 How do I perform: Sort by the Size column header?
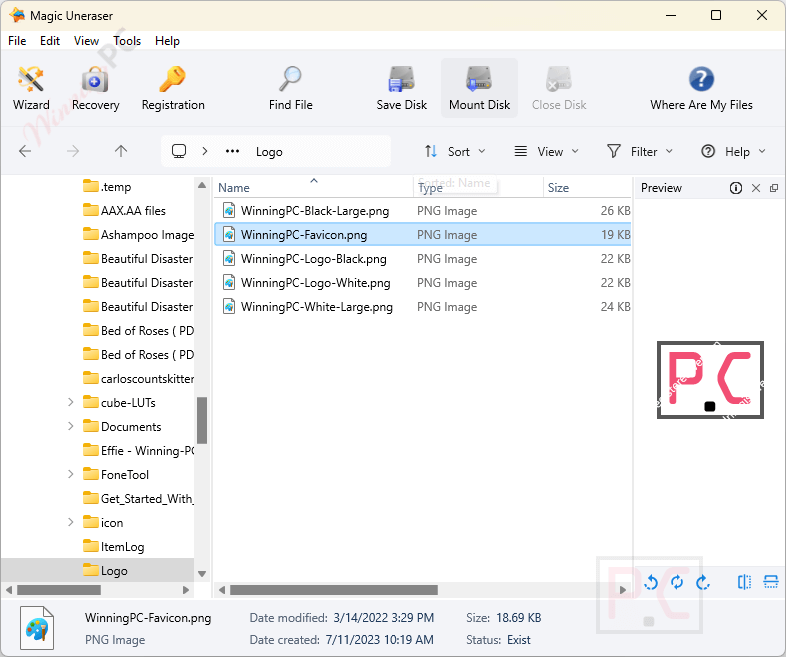coord(586,187)
